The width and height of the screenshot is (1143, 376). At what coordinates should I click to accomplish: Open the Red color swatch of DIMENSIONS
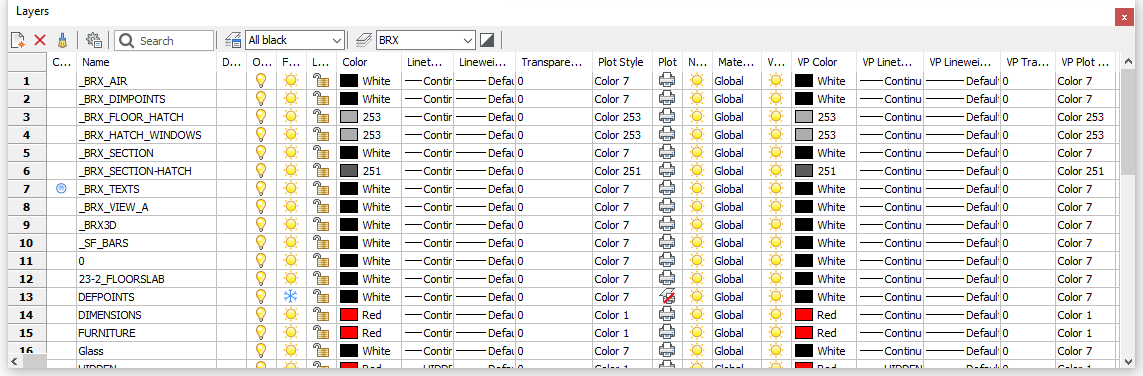pos(349,315)
